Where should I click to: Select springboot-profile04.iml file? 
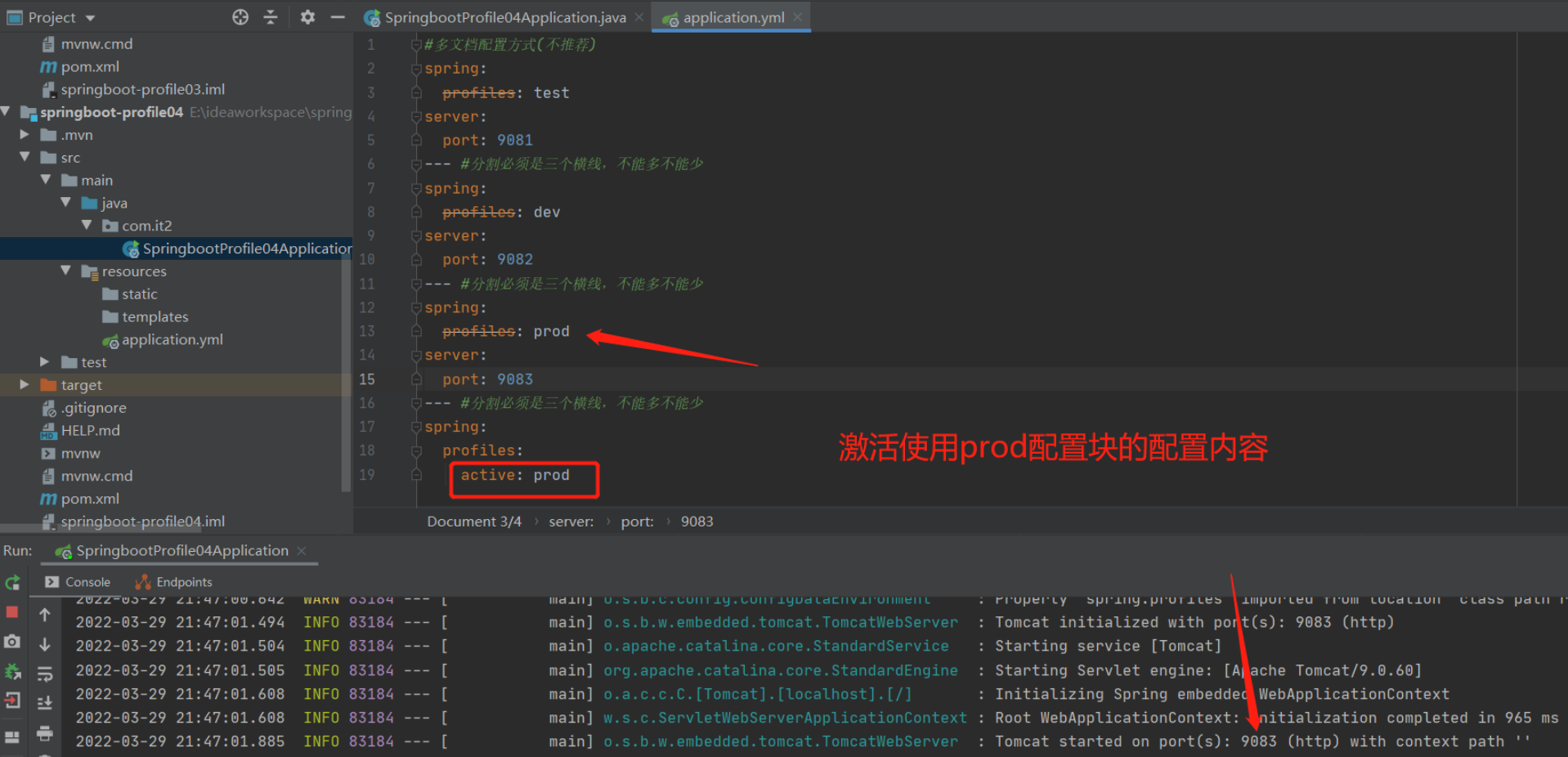tap(133, 521)
